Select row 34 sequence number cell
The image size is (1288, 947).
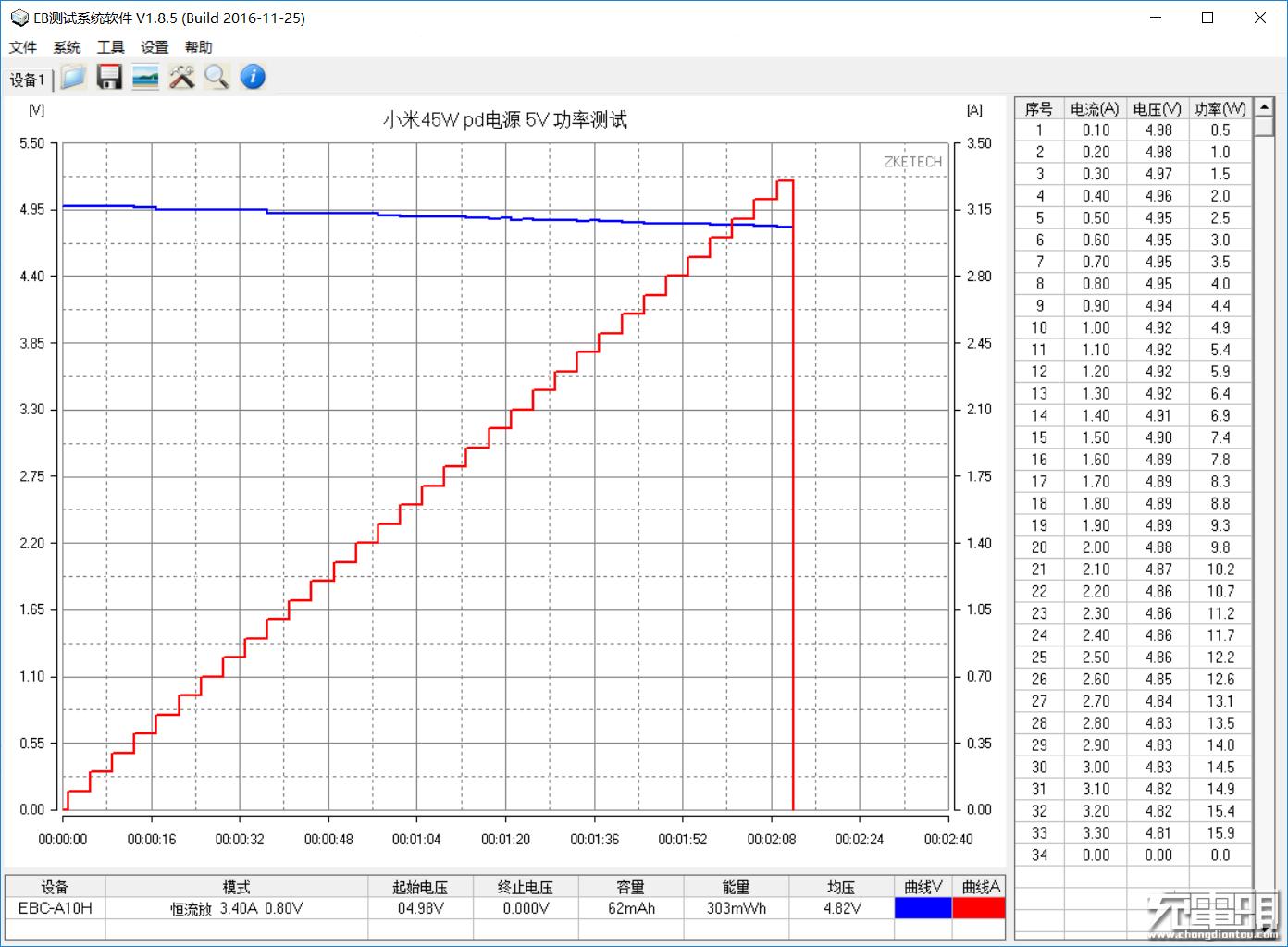pos(1039,855)
